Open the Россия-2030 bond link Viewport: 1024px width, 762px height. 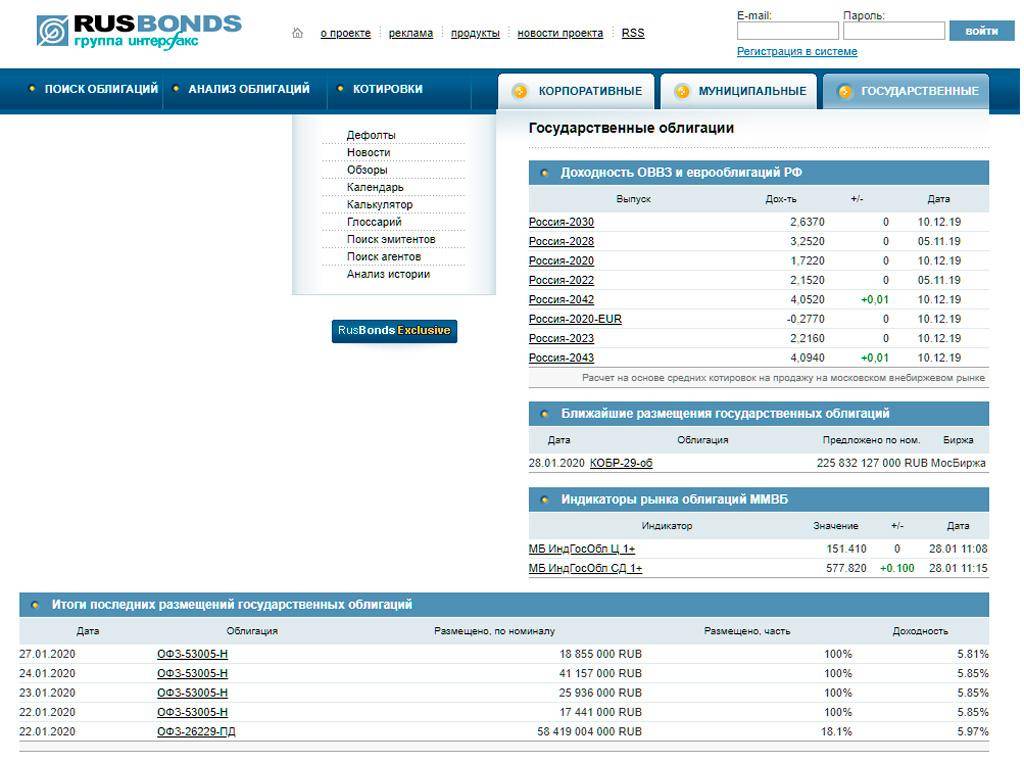[561, 222]
